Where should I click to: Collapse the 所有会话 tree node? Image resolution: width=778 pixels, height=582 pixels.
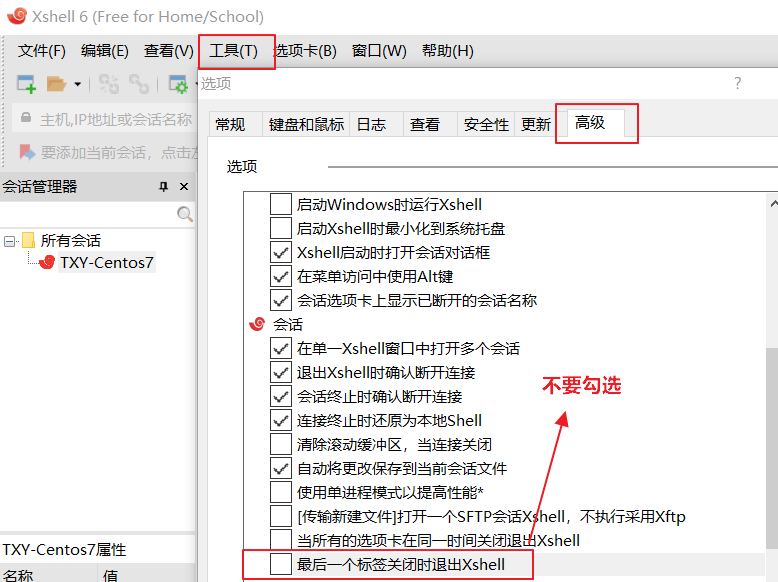(9, 242)
